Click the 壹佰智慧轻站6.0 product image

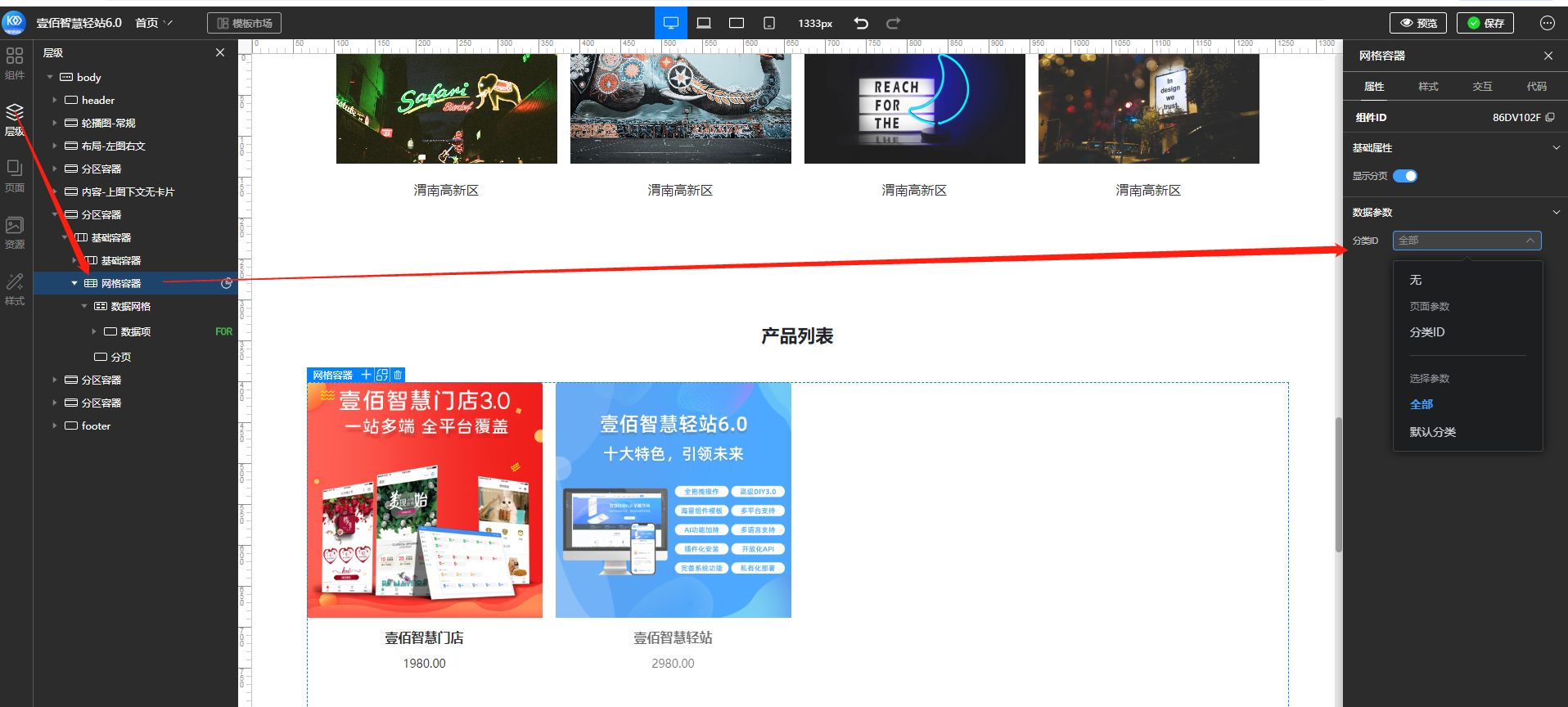click(x=674, y=500)
